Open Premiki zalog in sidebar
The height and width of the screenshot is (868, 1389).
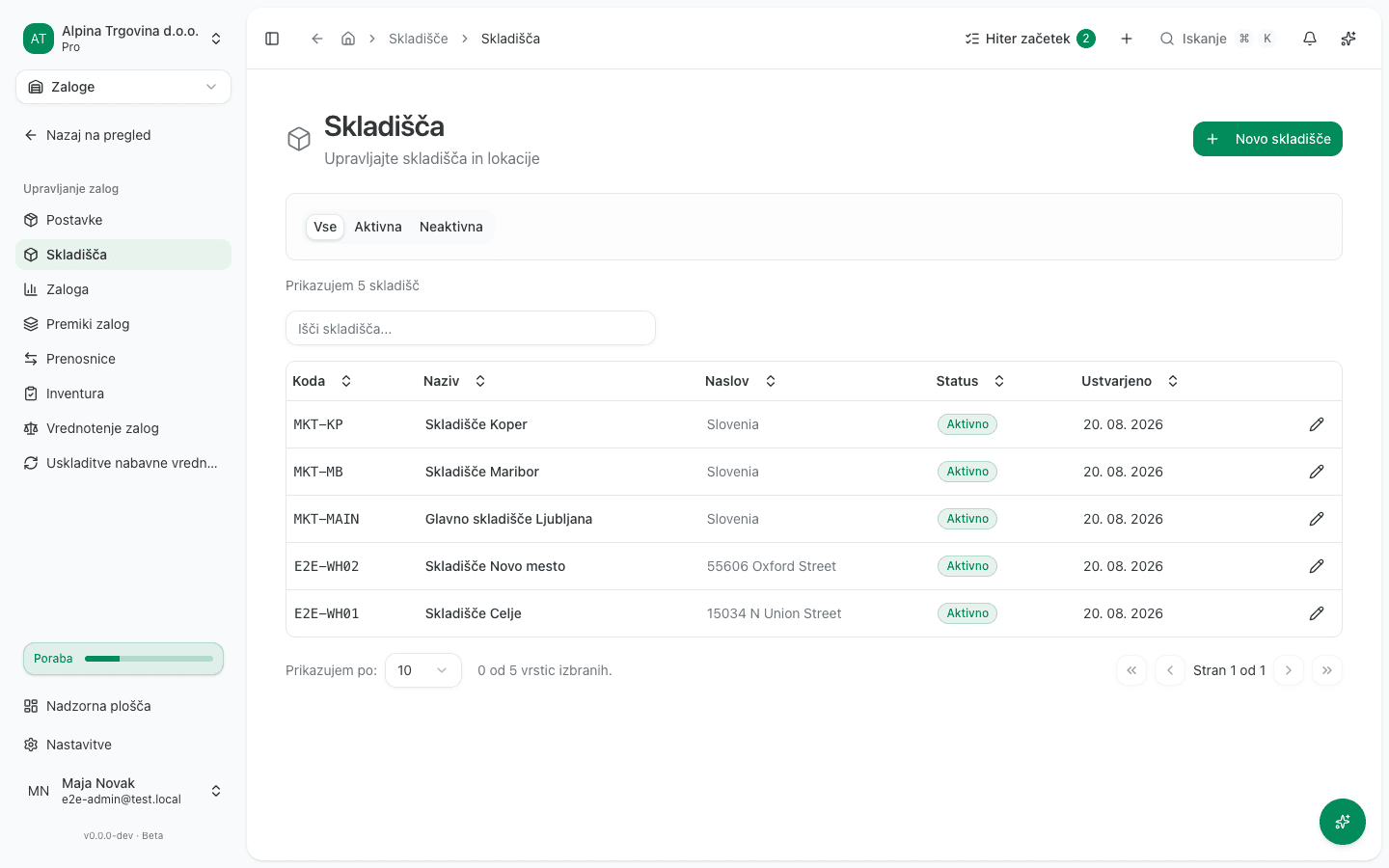tap(123, 324)
